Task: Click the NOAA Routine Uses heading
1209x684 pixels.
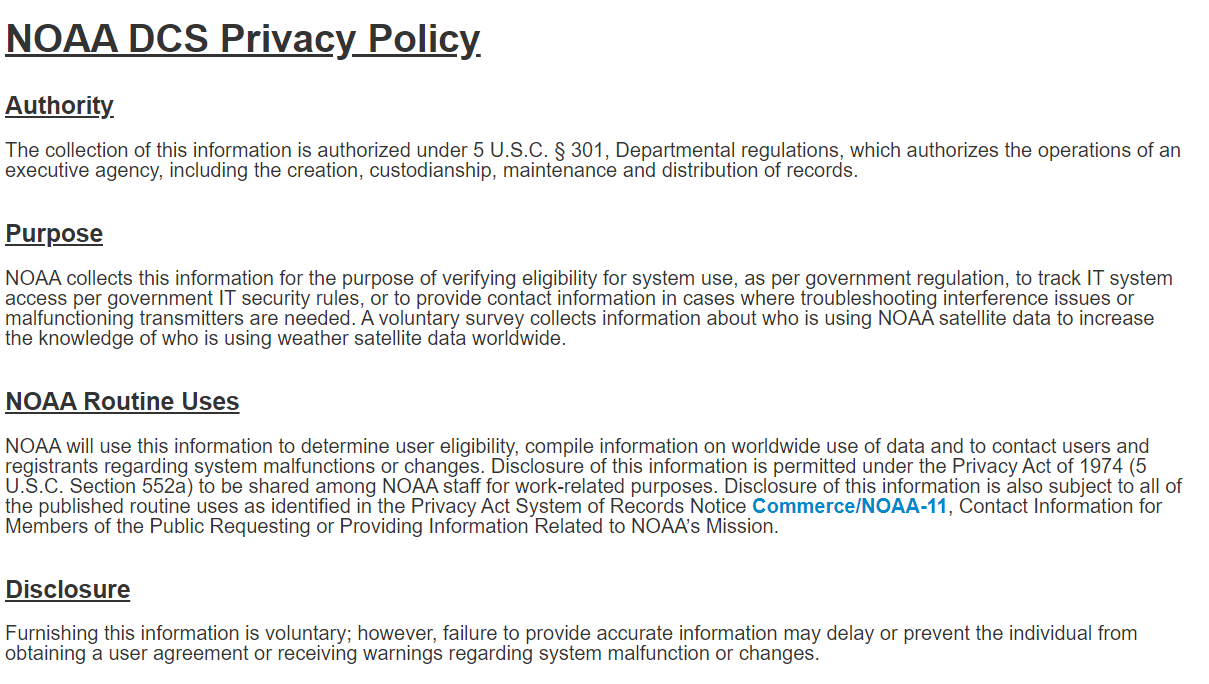Action: (x=122, y=402)
